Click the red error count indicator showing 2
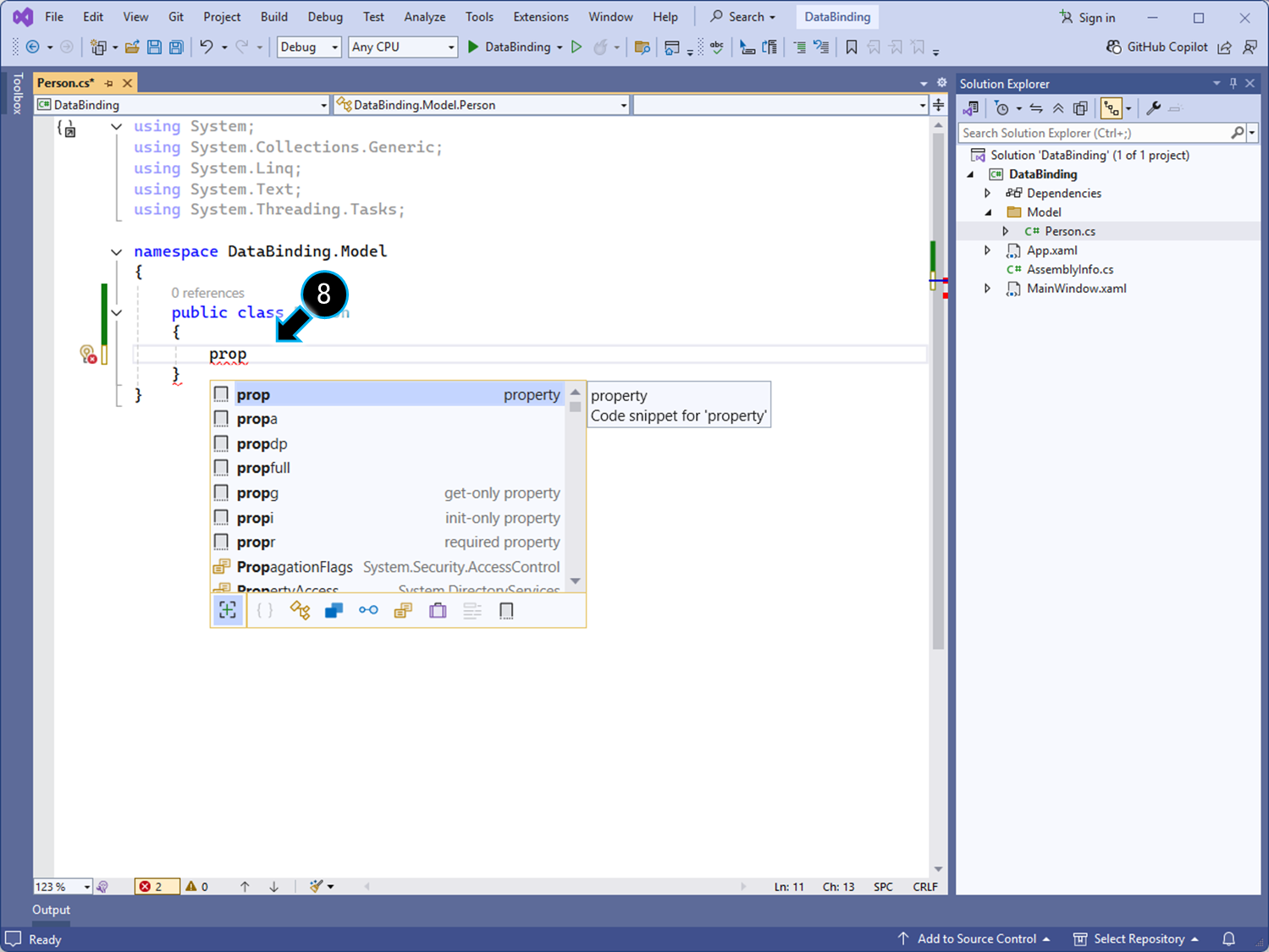1269x952 pixels. tap(157, 887)
